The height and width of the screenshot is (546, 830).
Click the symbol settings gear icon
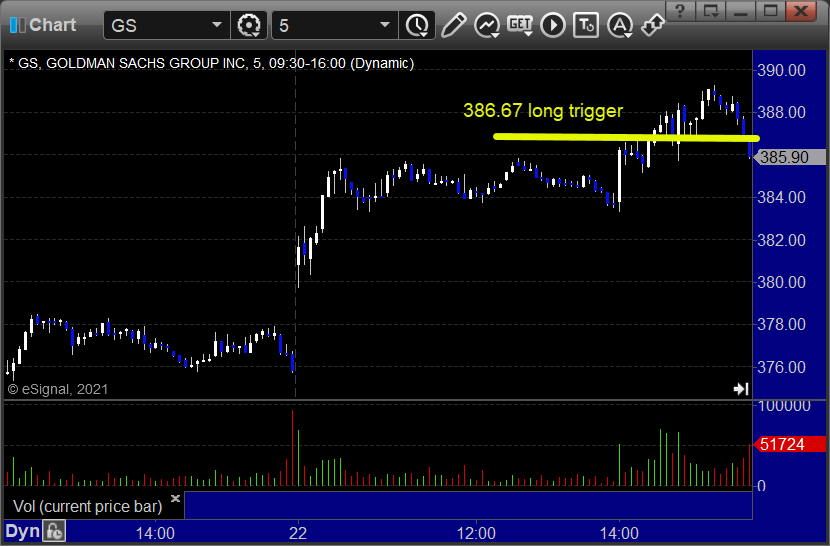pos(249,25)
